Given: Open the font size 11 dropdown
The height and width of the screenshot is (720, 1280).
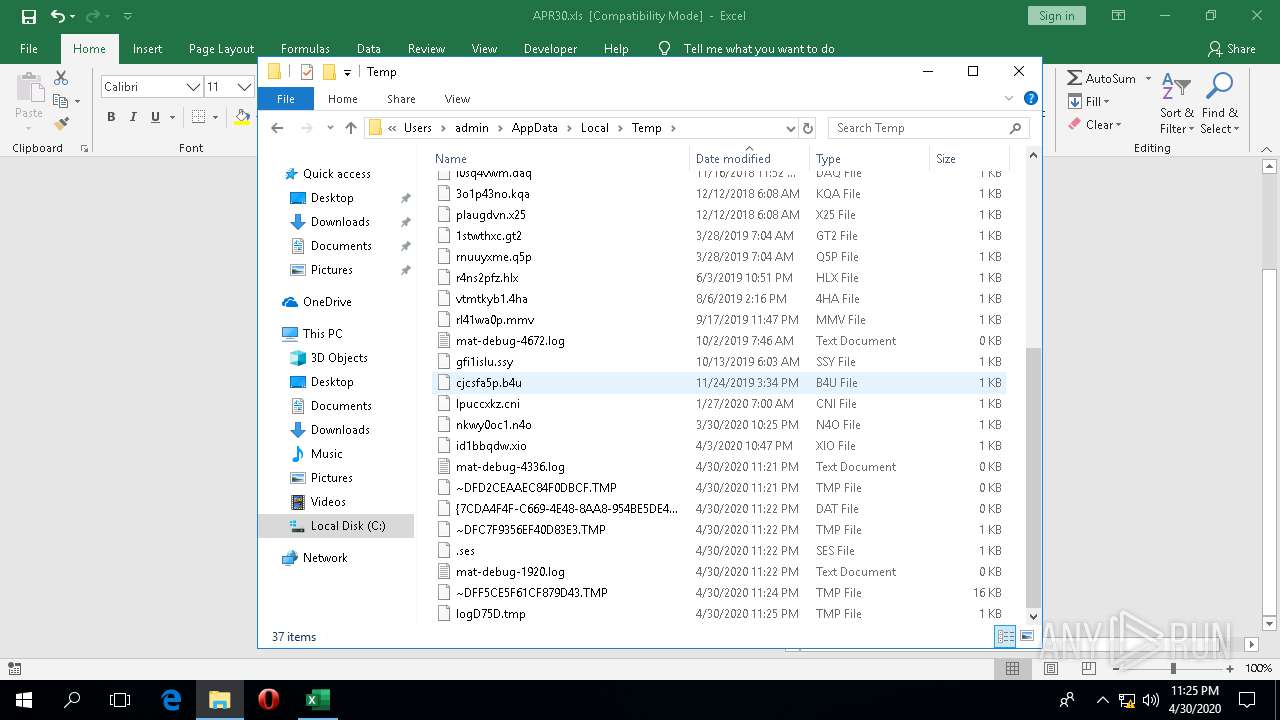Looking at the screenshot, I should pyautogui.click(x=243, y=87).
